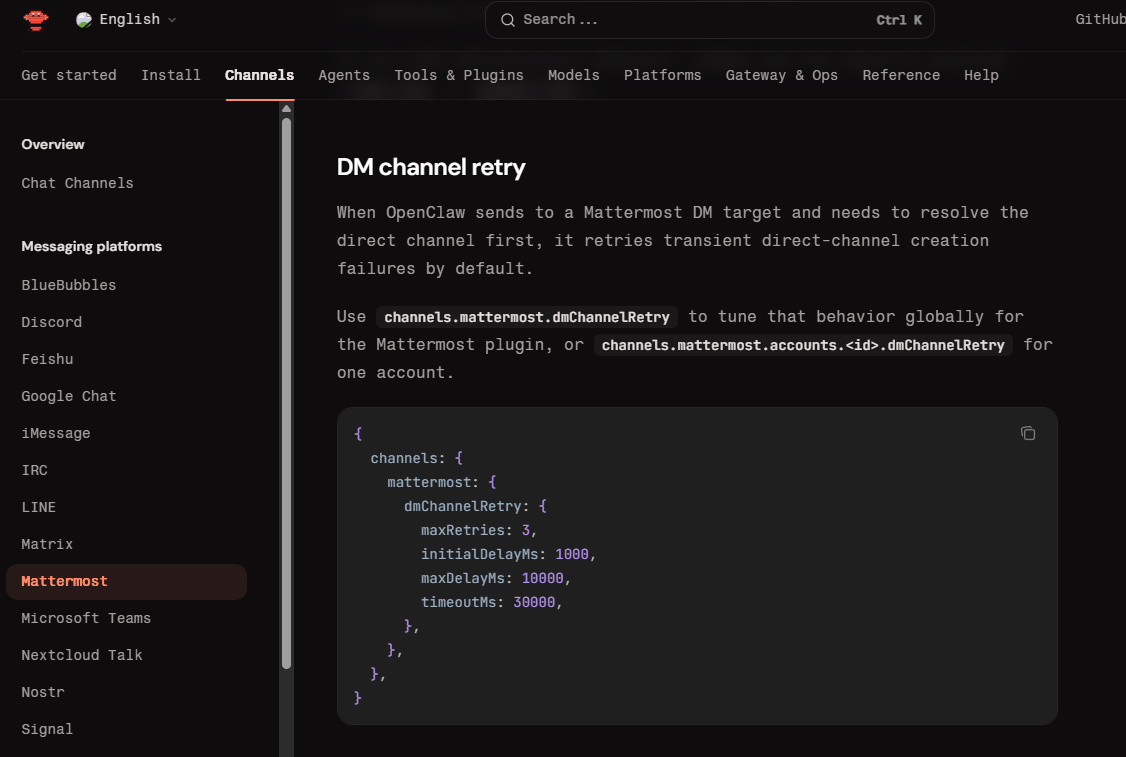Click the timeoutMs: 30000 code line
This screenshot has height=757, width=1126.
492,603
